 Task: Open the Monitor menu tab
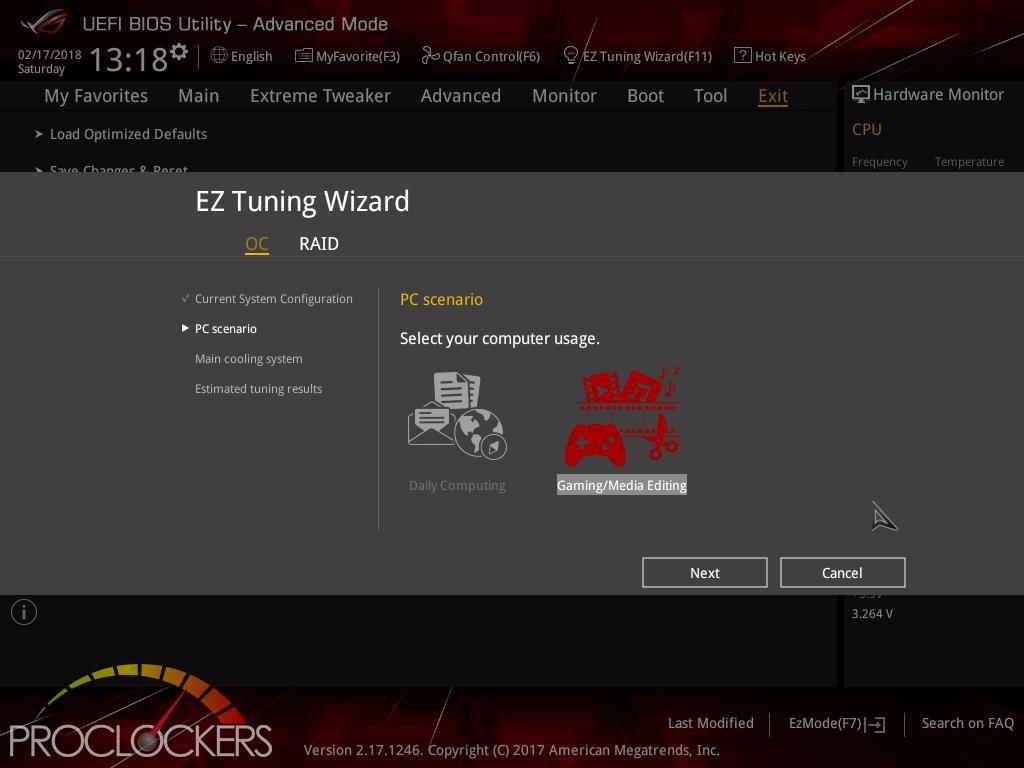[x=564, y=96]
